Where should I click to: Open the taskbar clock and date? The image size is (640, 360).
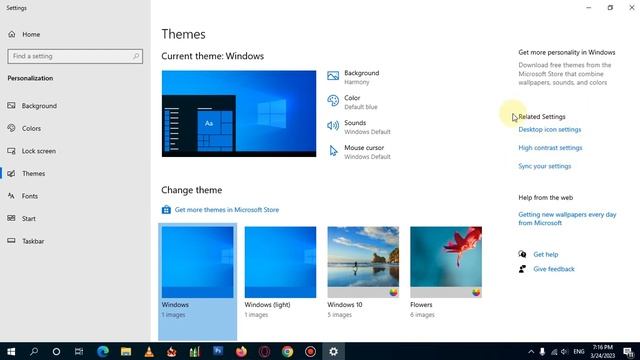point(603,351)
